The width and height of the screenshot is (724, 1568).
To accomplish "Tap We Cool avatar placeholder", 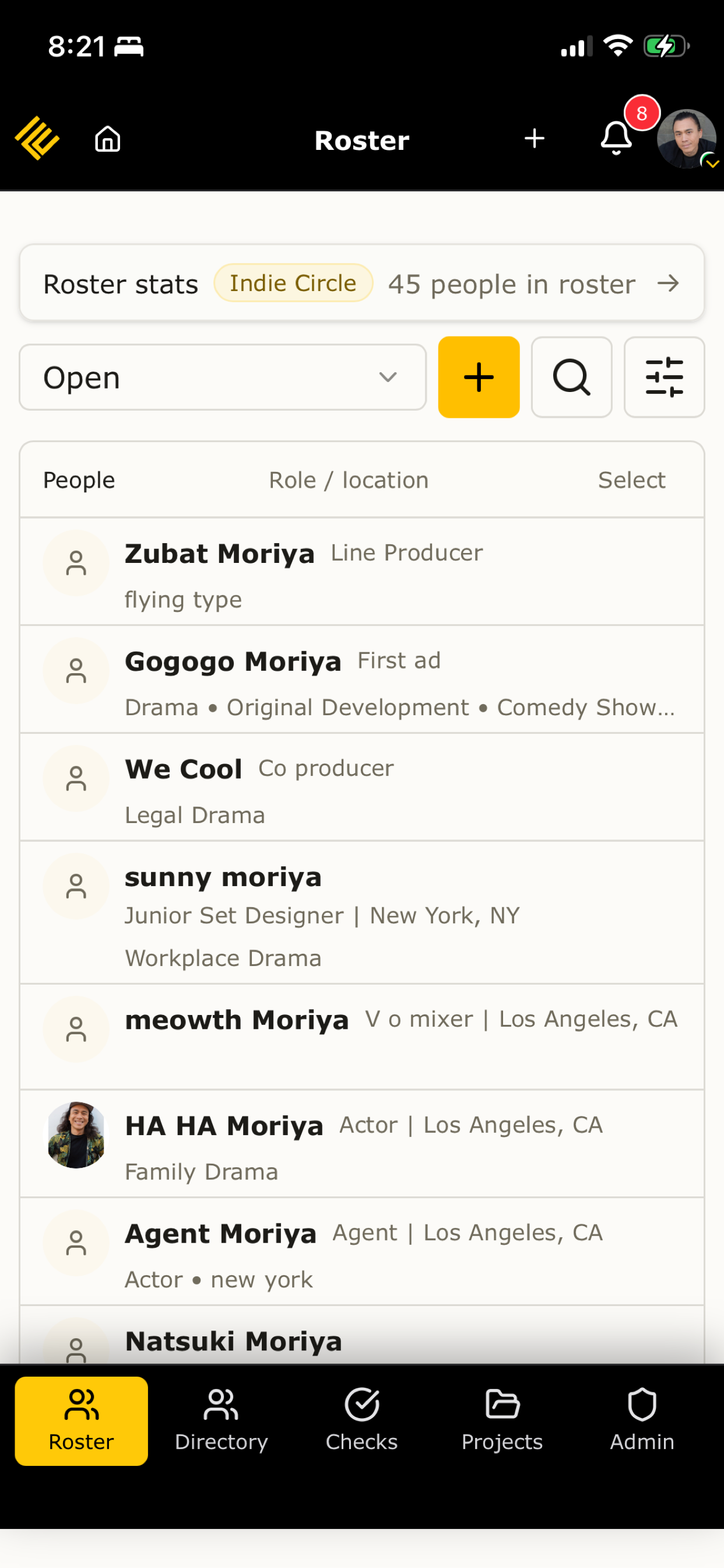I will [x=76, y=779].
